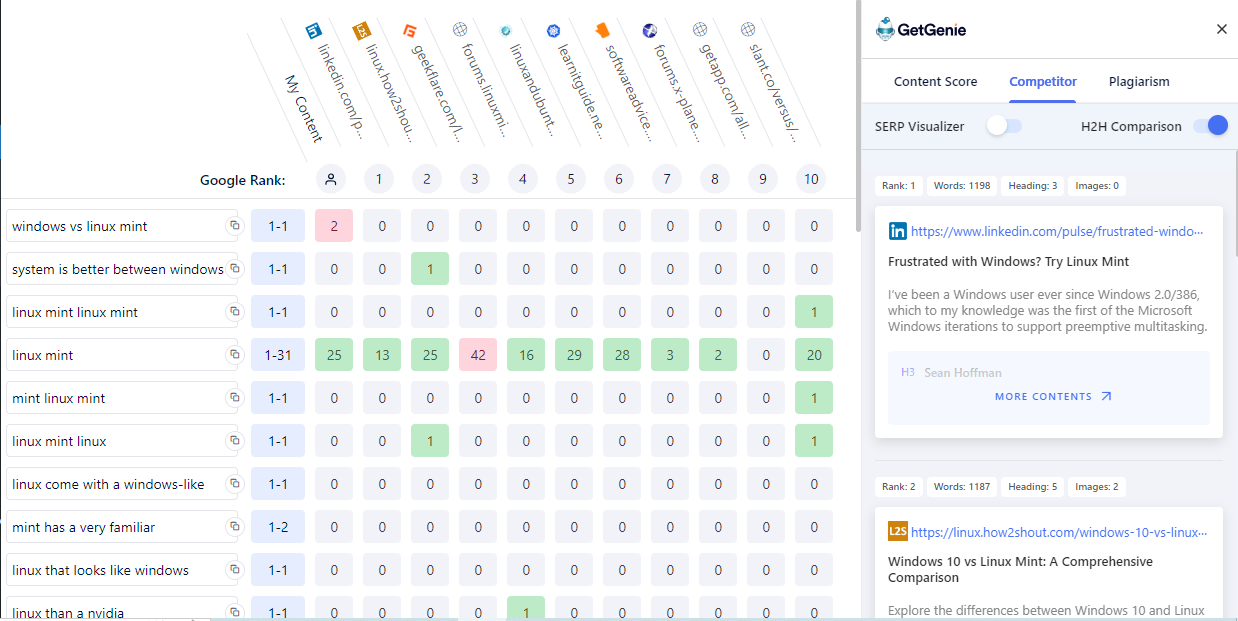Copy 'linux that looks like windows' keyword
The image size is (1238, 621).
234,570
